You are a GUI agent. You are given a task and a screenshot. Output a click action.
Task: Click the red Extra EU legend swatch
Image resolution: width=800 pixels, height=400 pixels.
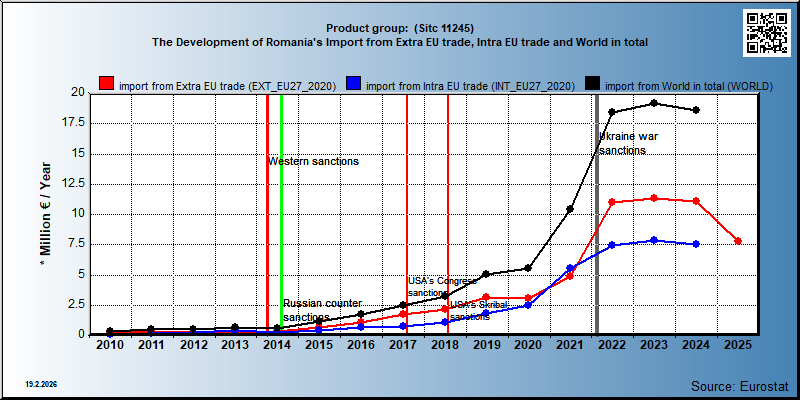pyautogui.click(x=107, y=84)
